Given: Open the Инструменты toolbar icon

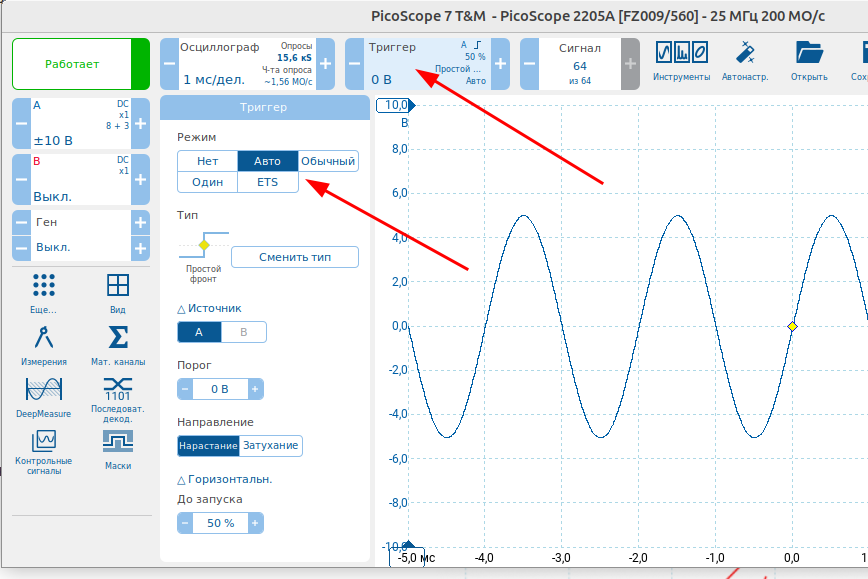Looking at the screenshot, I should click(681, 62).
